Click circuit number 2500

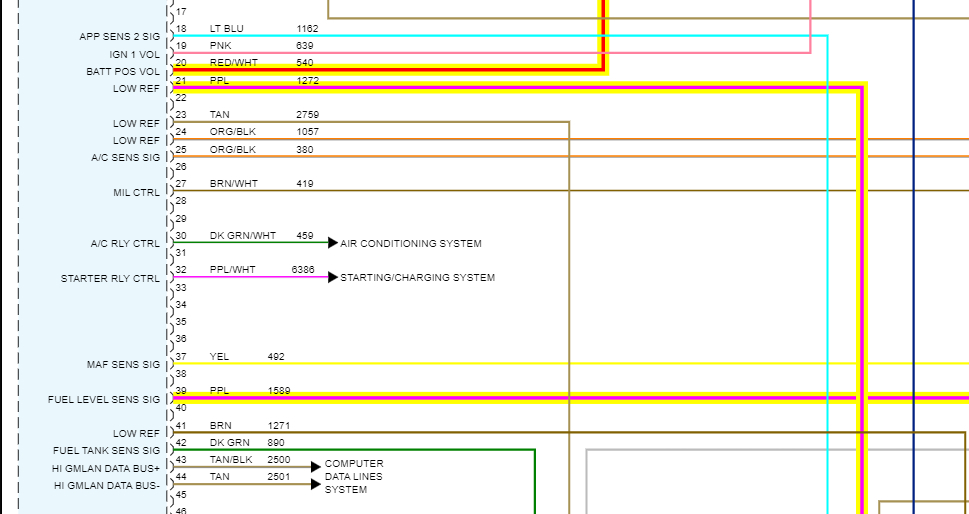279,460
